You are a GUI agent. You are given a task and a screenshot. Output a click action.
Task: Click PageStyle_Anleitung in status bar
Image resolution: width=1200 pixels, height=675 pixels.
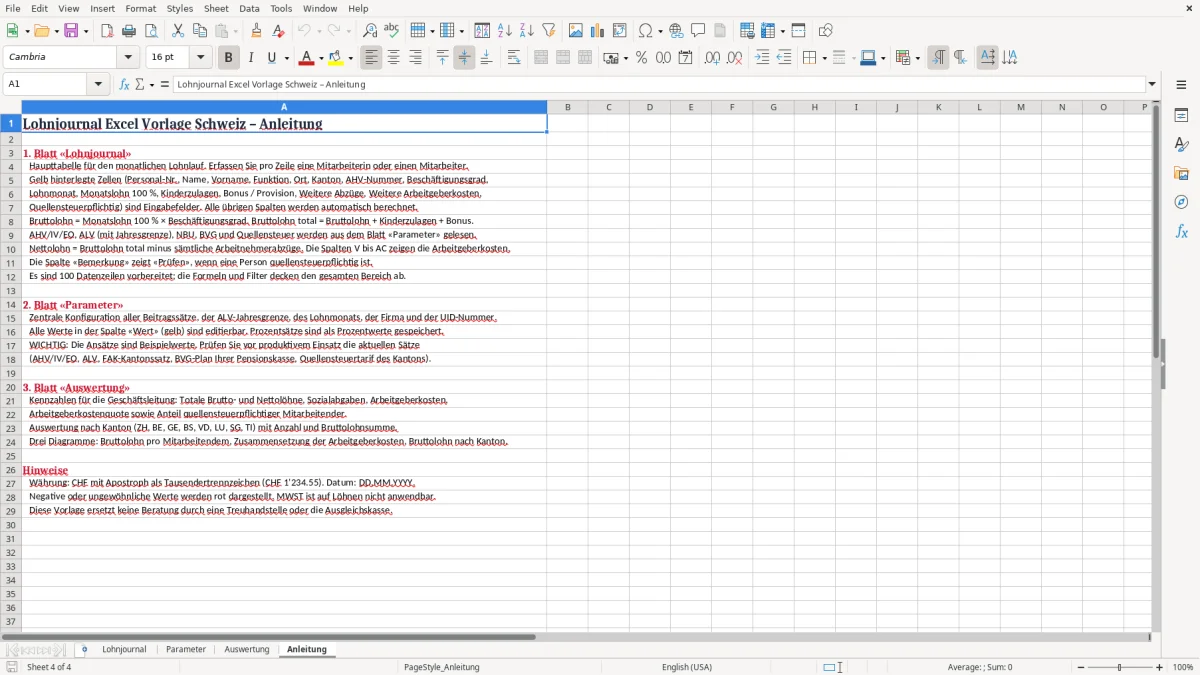[x=442, y=667]
